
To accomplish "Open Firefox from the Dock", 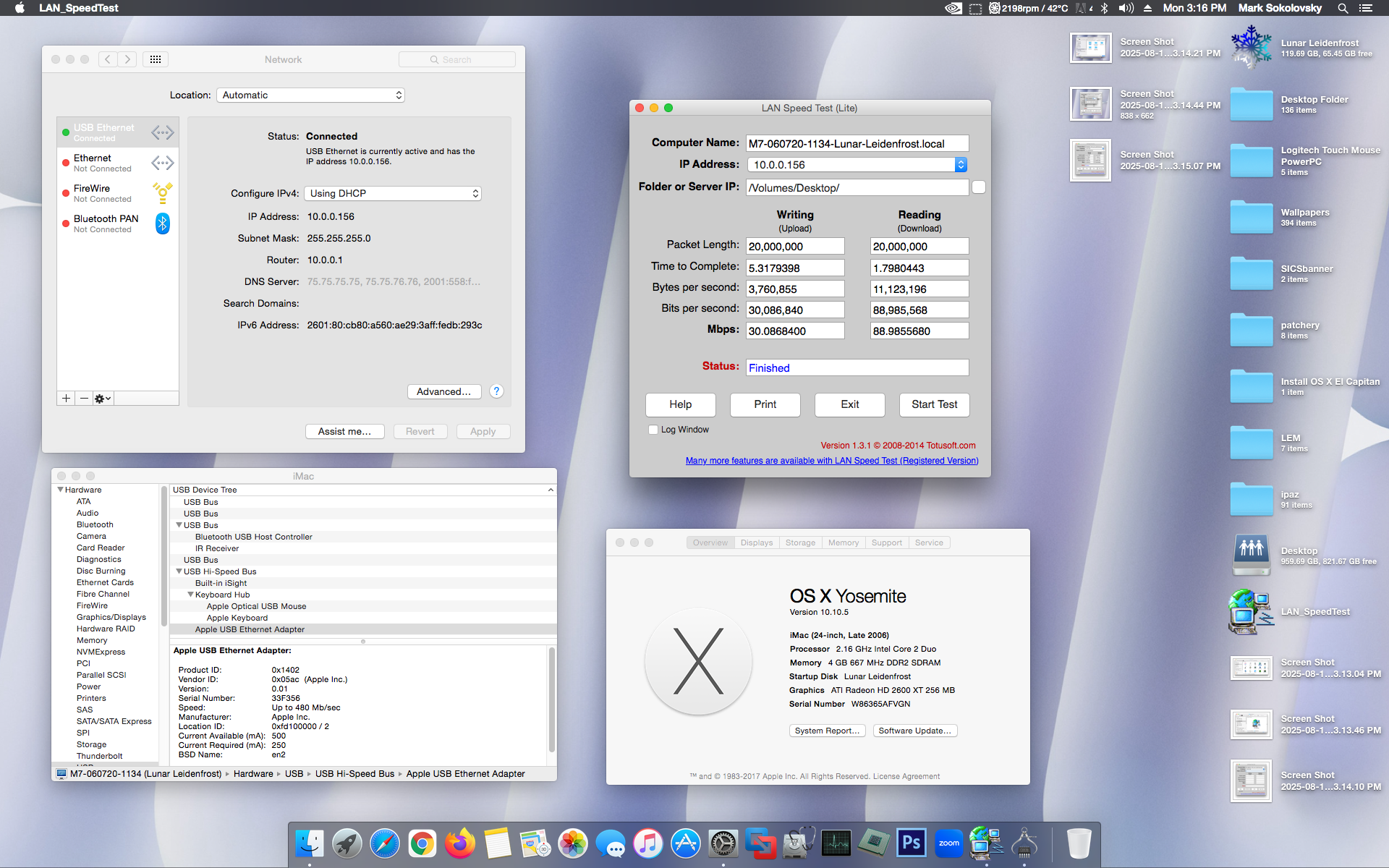I will [x=460, y=843].
